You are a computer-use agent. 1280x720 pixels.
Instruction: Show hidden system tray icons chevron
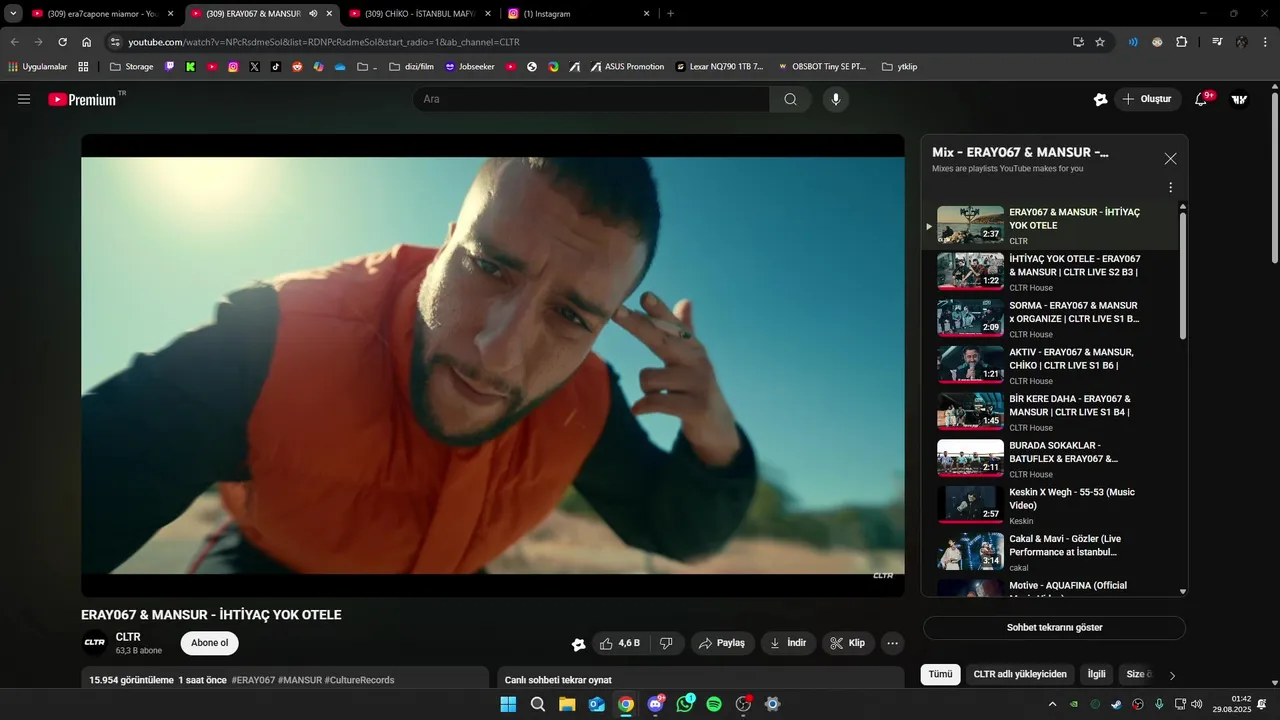(x=1052, y=704)
